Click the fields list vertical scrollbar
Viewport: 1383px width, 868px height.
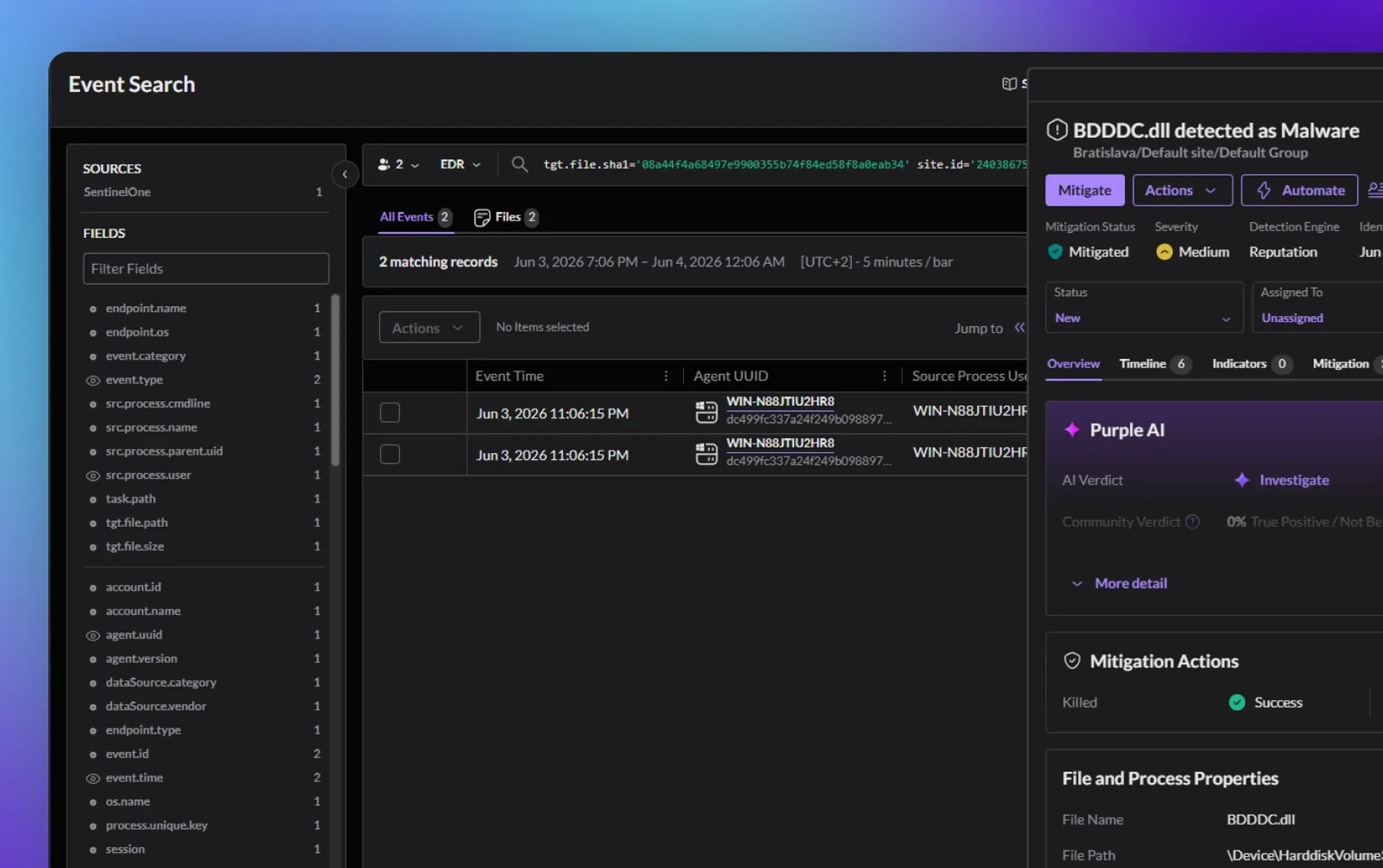(335, 380)
